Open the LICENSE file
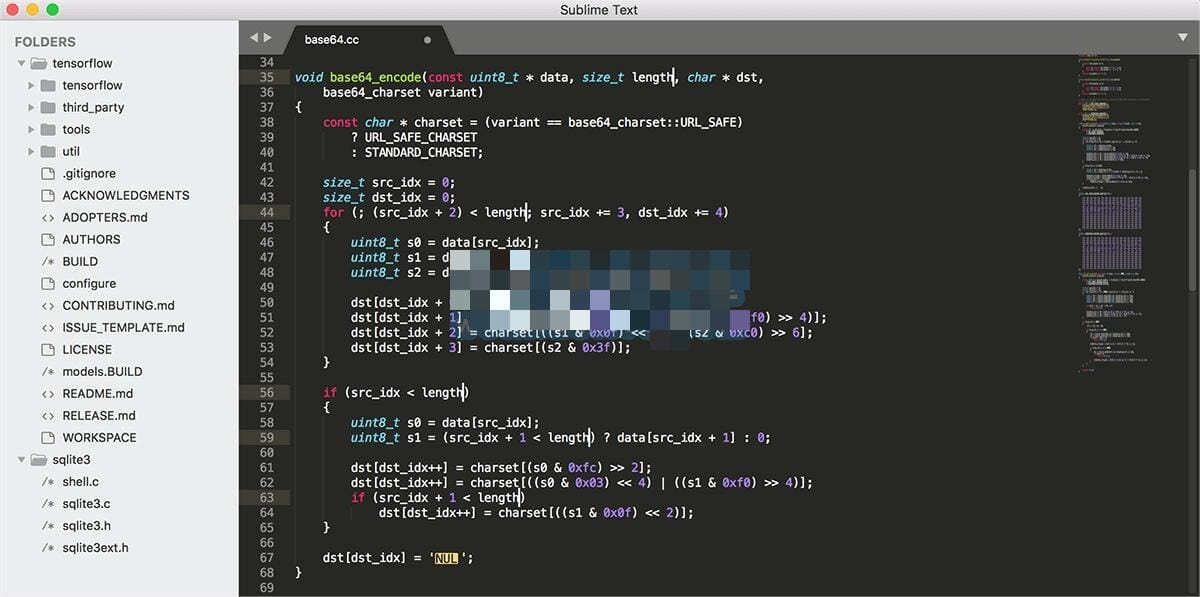Viewport: 1200px width, 597px height. click(x=87, y=349)
